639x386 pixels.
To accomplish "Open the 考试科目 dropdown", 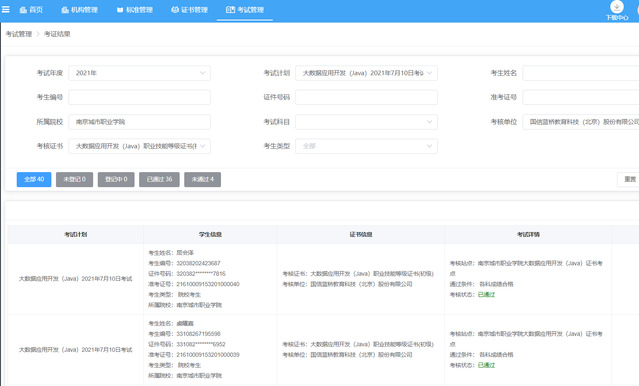I will pyautogui.click(x=366, y=122).
